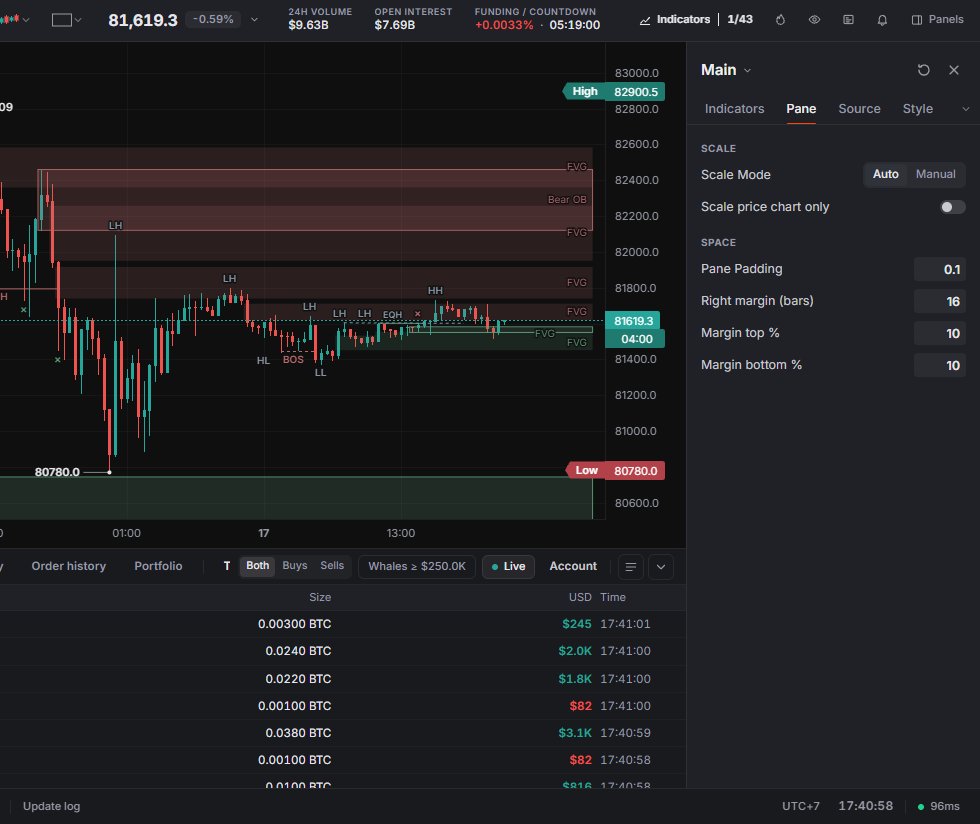Click the T trades filter icon

click(x=227, y=566)
